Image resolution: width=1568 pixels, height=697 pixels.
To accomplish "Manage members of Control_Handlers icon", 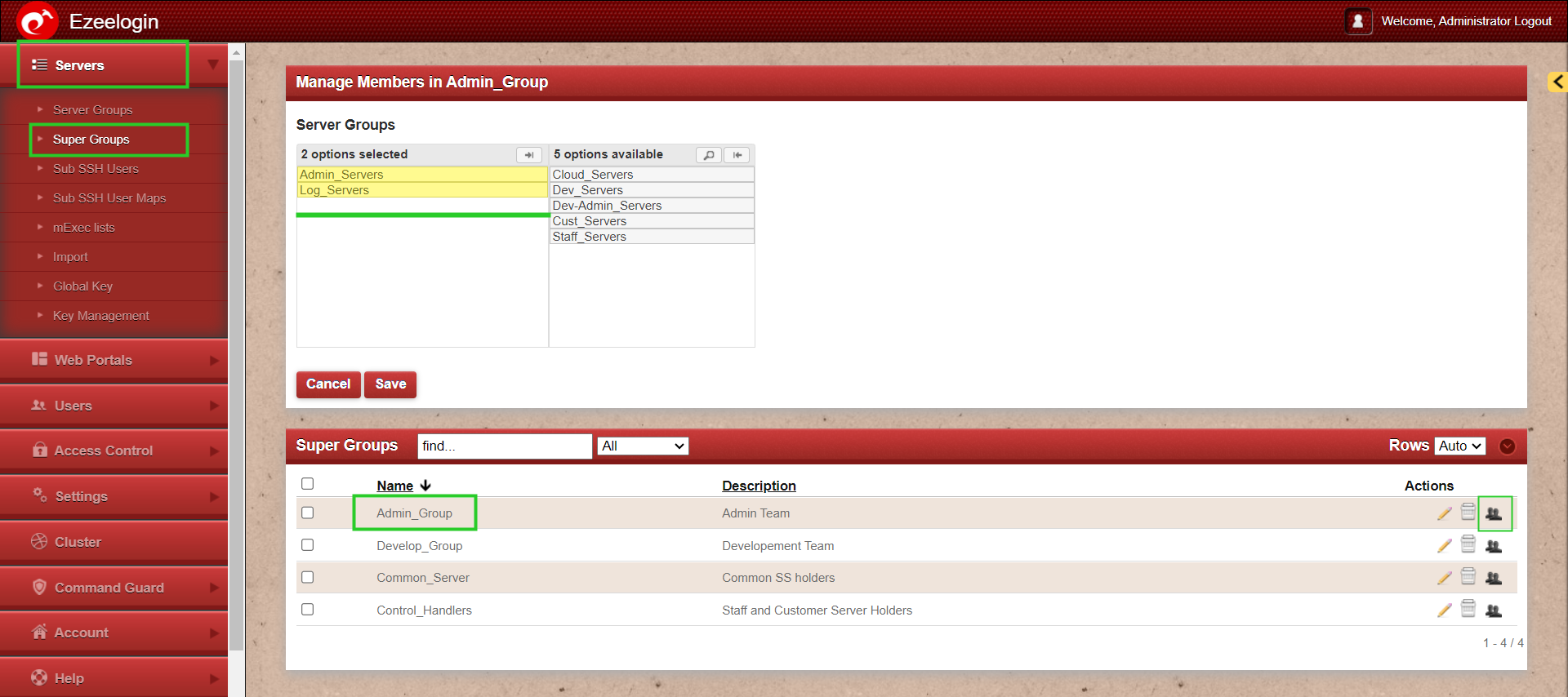I will coord(1494,610).
